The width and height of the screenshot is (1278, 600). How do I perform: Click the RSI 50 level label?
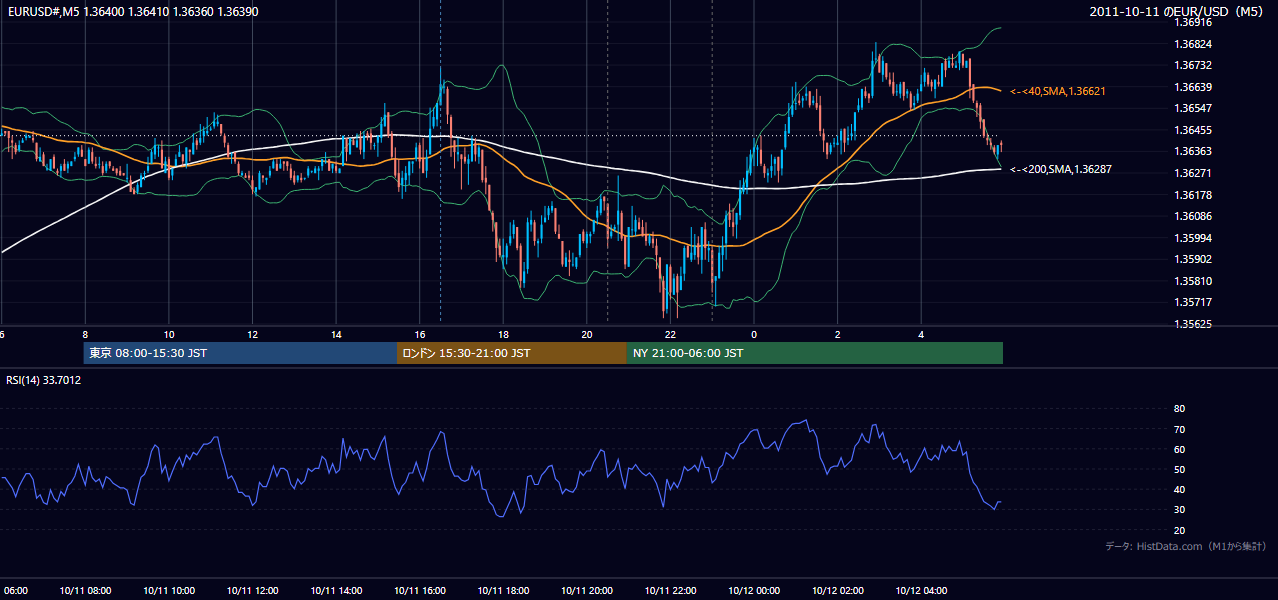click(x=1180, y=469)
